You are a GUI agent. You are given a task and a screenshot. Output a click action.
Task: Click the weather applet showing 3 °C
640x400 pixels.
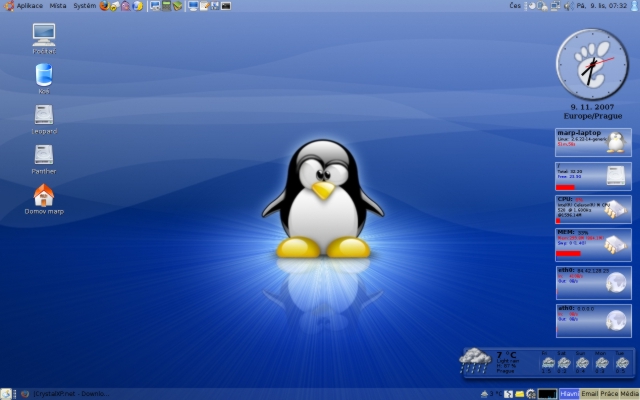pyautogui.click(x=492, y=394)
